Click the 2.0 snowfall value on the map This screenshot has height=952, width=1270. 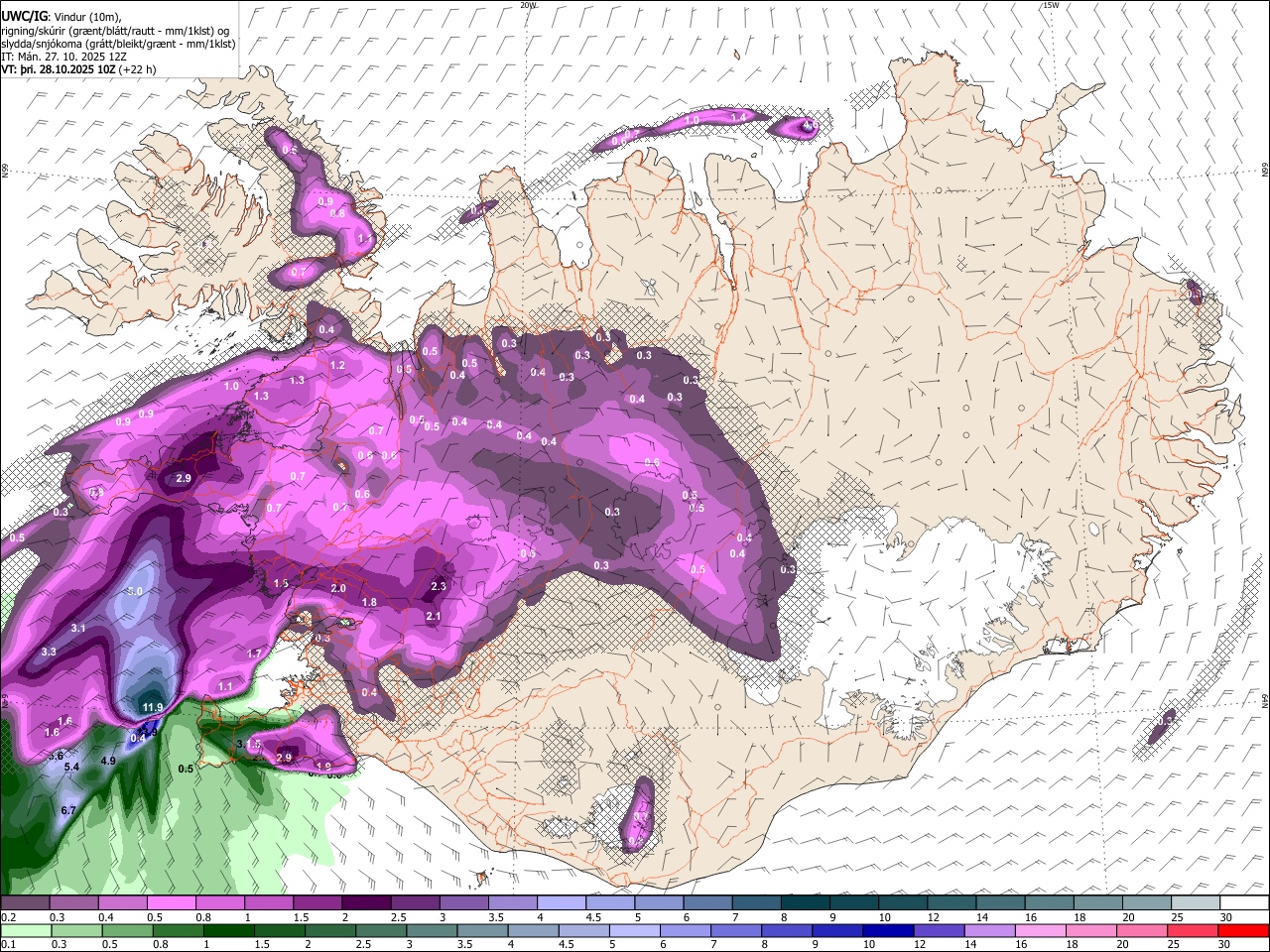click(337, 588)
